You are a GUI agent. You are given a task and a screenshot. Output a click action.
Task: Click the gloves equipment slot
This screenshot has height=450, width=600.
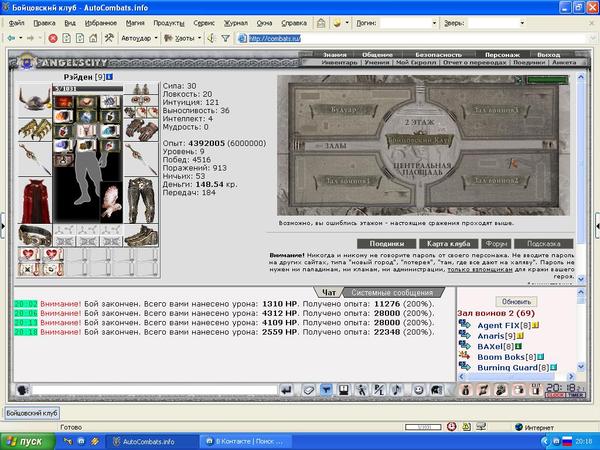(141, 130)
